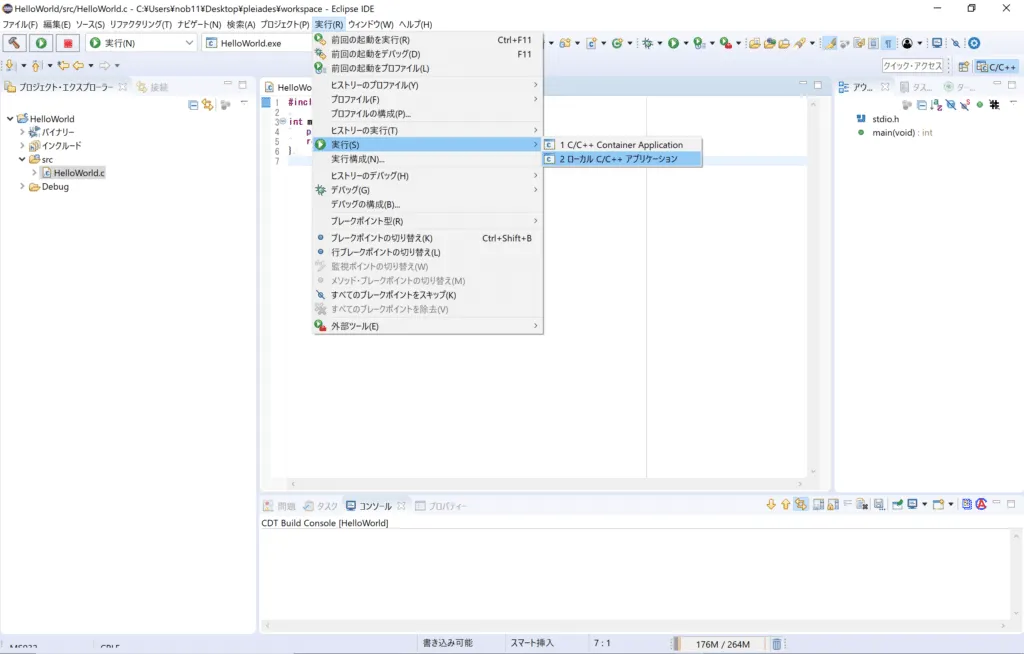1024x654 pixels.
Task: Click the Sort alphabetically icon in the Outline view
Action: (936, 105)
